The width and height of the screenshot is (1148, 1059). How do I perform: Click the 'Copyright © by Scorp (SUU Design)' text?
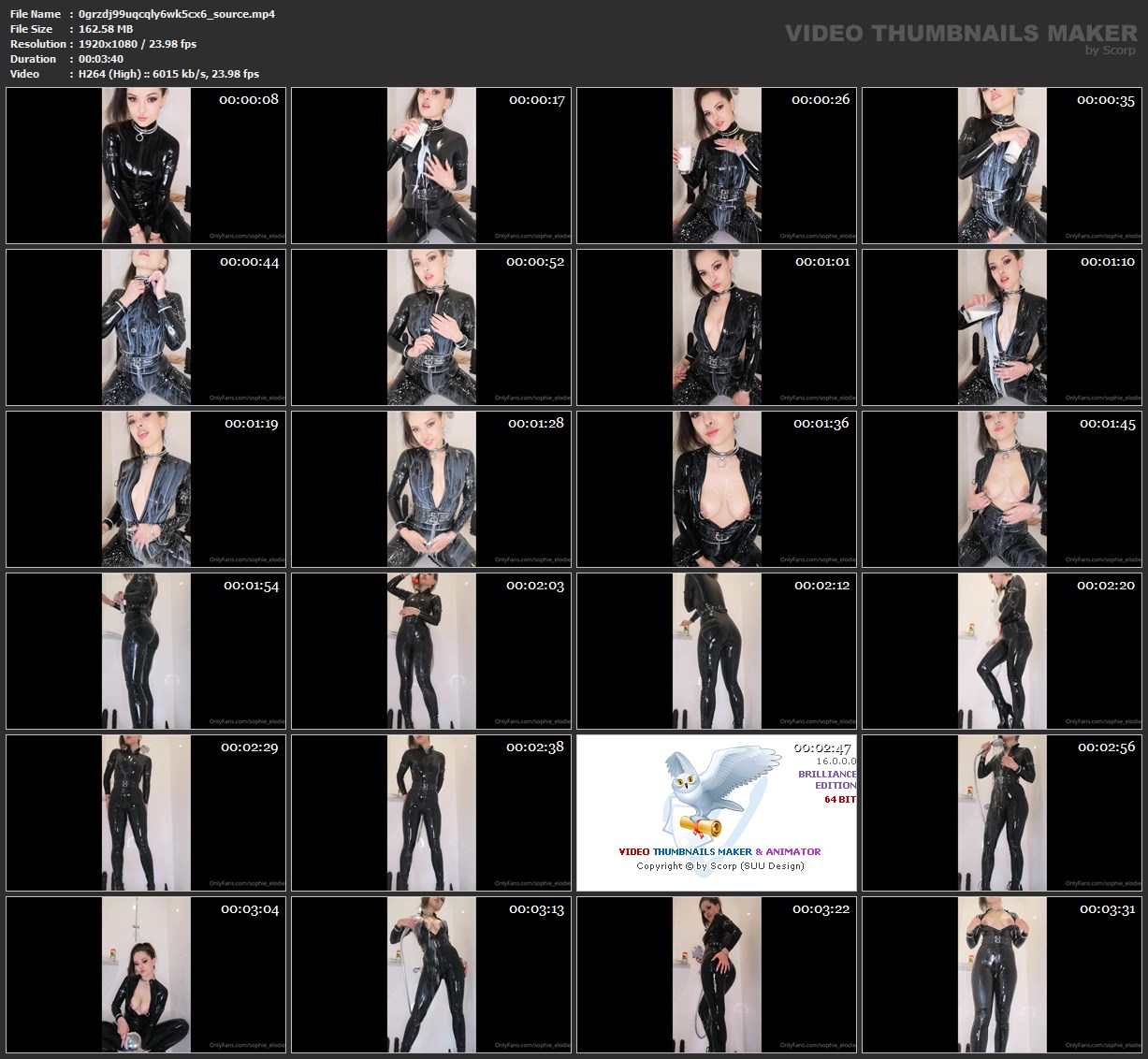[x=720, y=866]
